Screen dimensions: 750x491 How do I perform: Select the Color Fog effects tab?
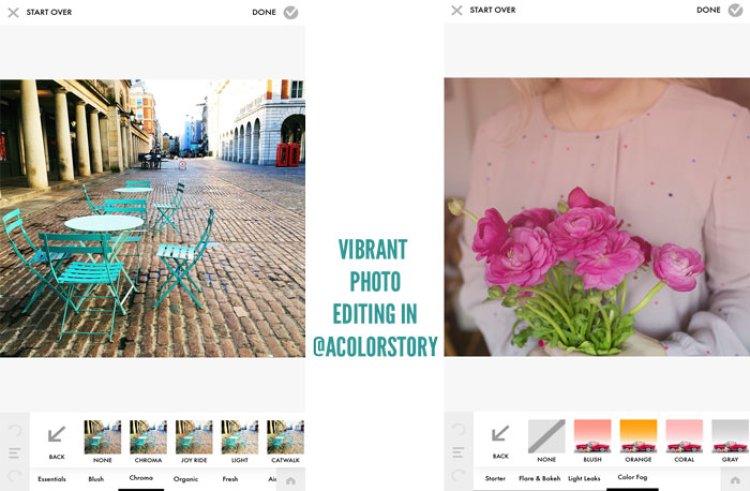[x=632, y=477]
